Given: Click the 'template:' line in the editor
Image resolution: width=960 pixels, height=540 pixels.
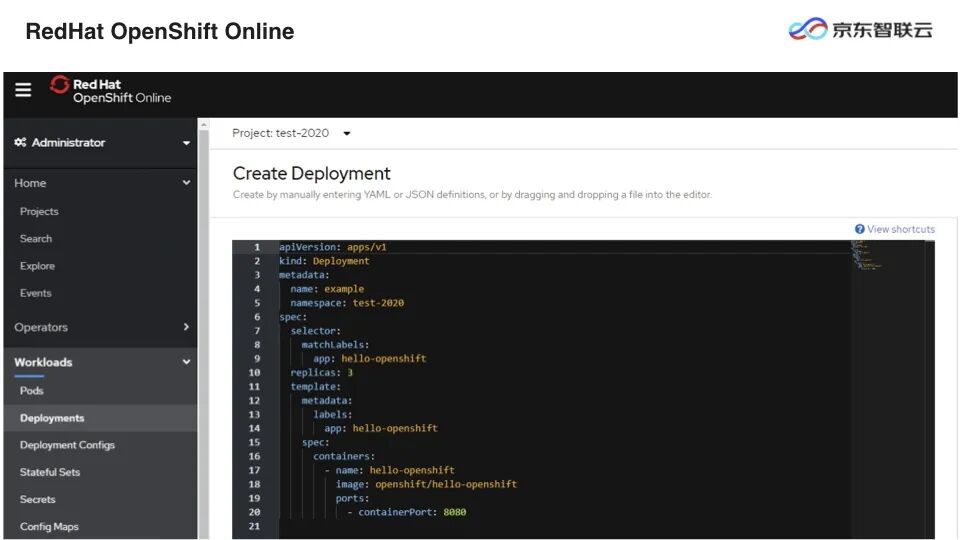Looking at the screenshot, I should (x=315, y=387).
